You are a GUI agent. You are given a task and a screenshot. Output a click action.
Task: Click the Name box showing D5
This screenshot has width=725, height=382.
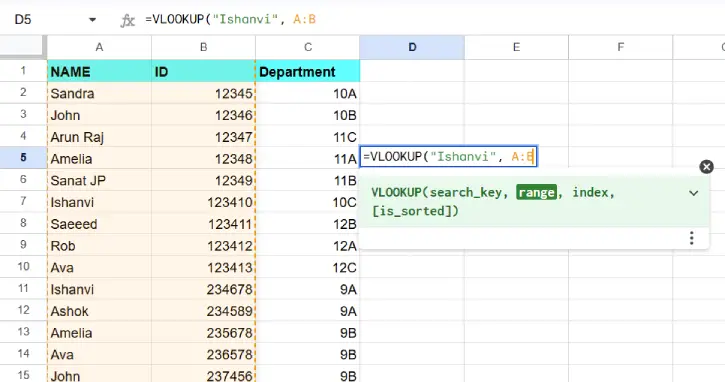[23, 19]
